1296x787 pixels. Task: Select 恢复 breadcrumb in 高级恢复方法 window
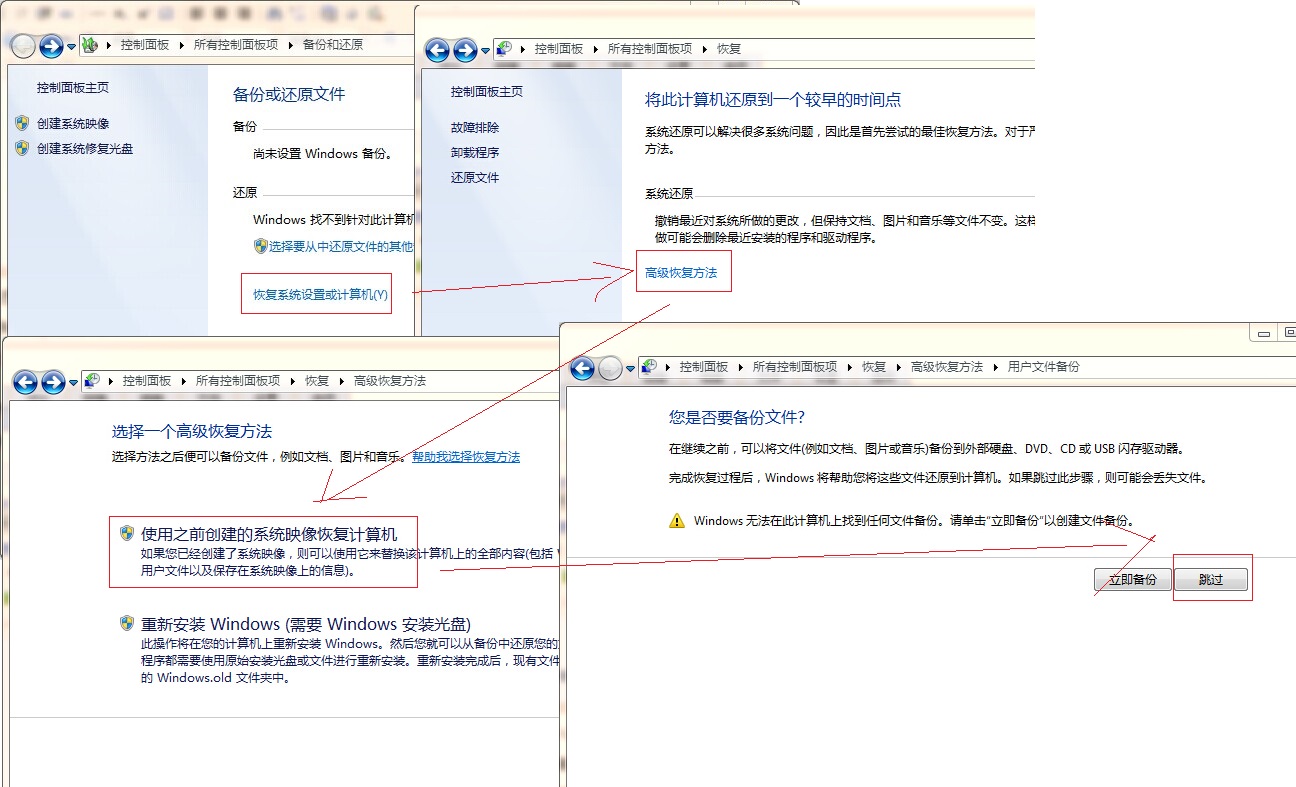(x=317, y=381)
